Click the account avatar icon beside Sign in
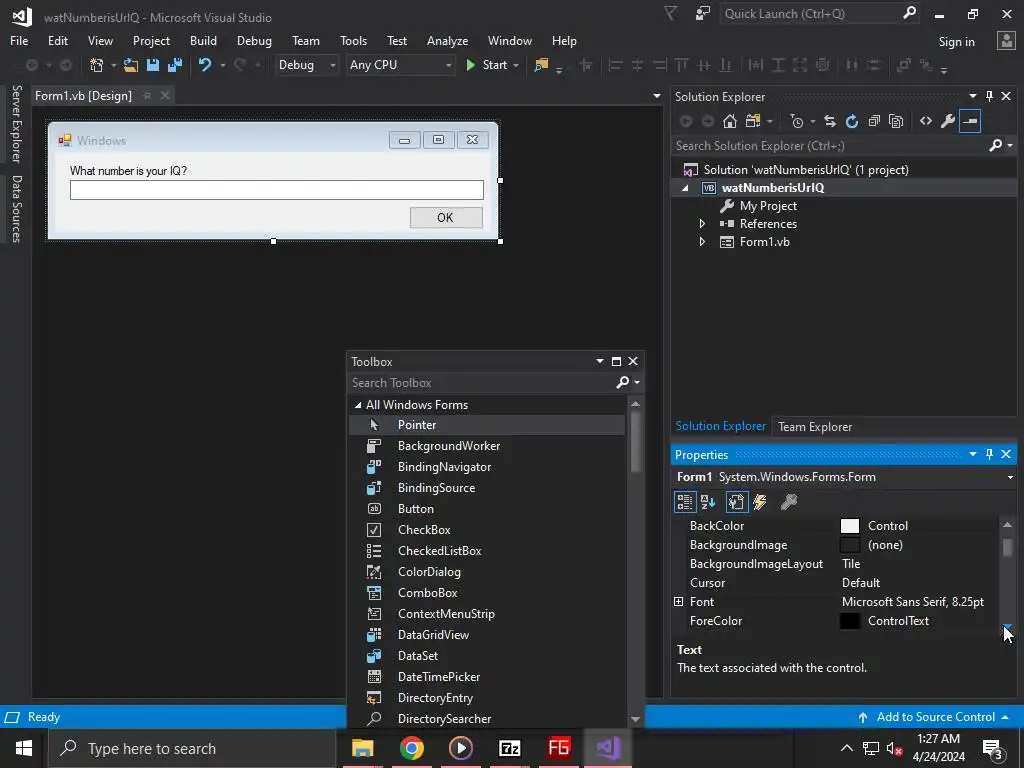Screen dimensions: 1024x768 click(x=1006, y=41)
